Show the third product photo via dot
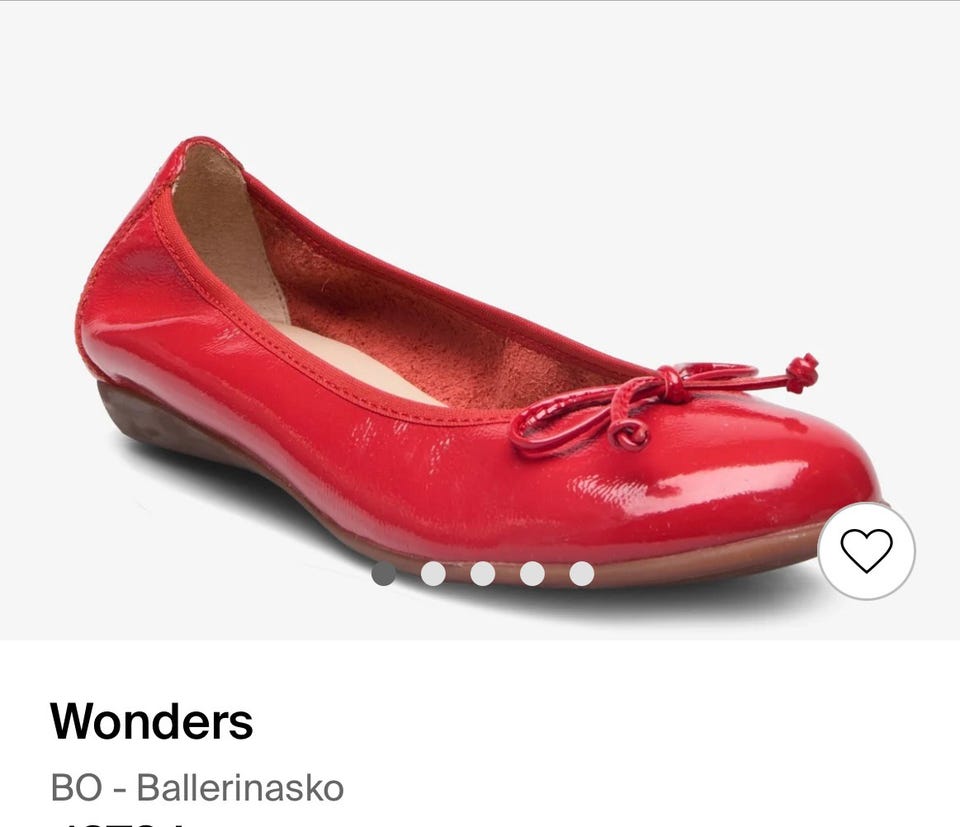The width and height of the screenshot is (960, 827). [483, 574]
